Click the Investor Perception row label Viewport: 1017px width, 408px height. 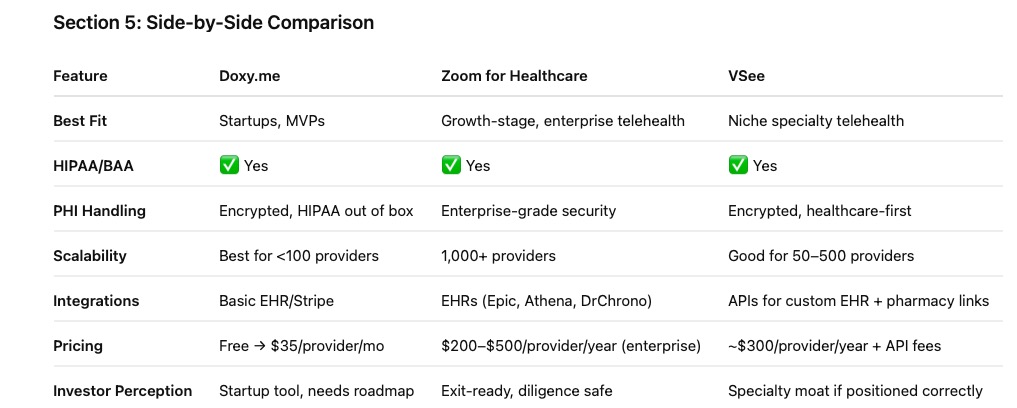tap(123, 391)
